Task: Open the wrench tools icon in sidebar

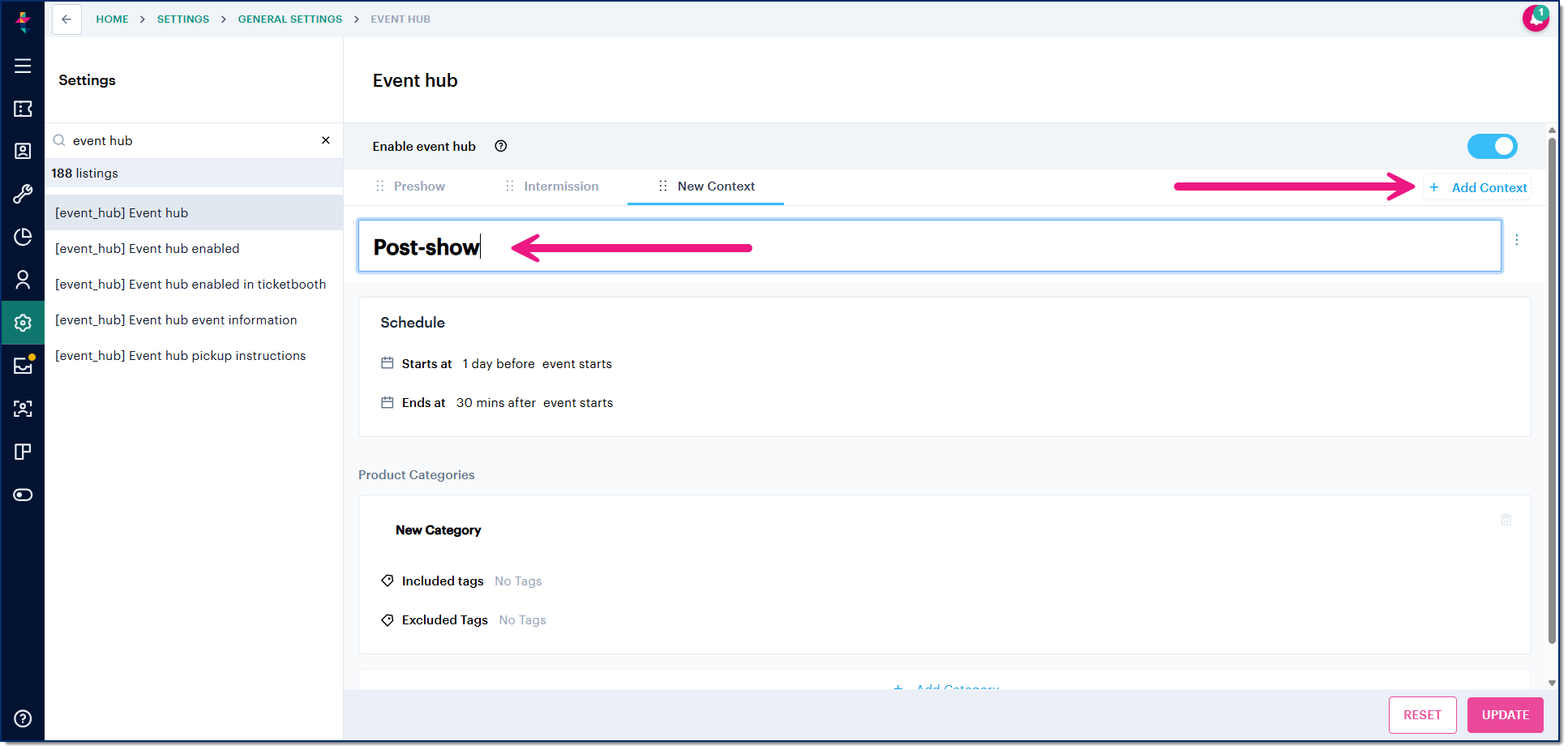Action: (x=23, y=194)
